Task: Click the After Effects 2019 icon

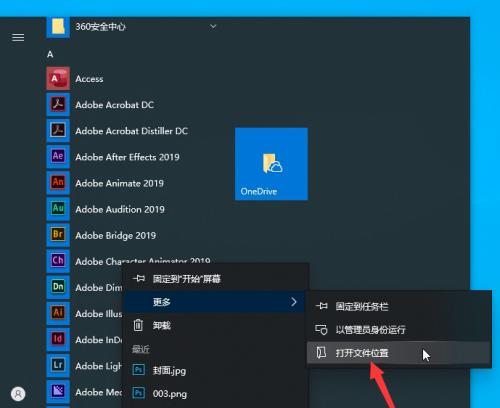Action: pyautogui.click(x=58, y=157)
